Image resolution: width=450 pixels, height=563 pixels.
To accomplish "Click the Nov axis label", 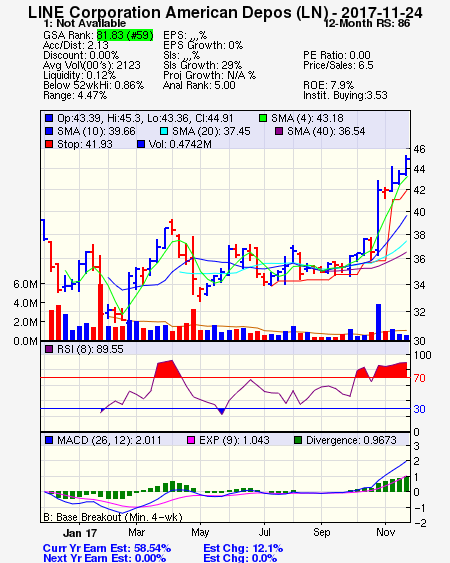I will coord(386,532).
